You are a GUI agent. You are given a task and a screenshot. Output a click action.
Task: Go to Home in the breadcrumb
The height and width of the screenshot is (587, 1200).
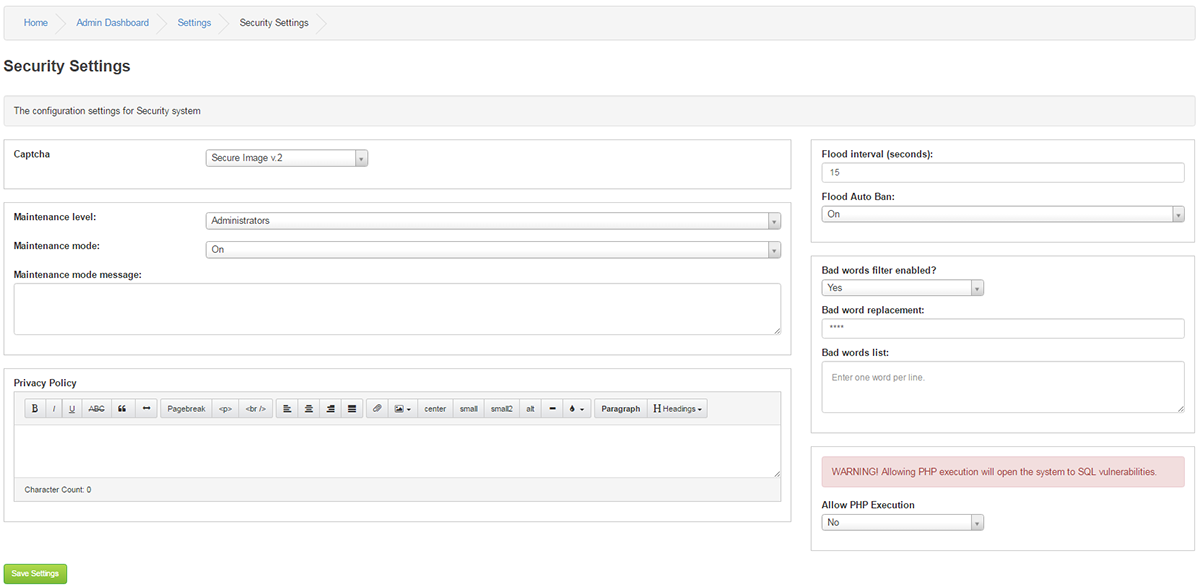(x=36, y=23)
